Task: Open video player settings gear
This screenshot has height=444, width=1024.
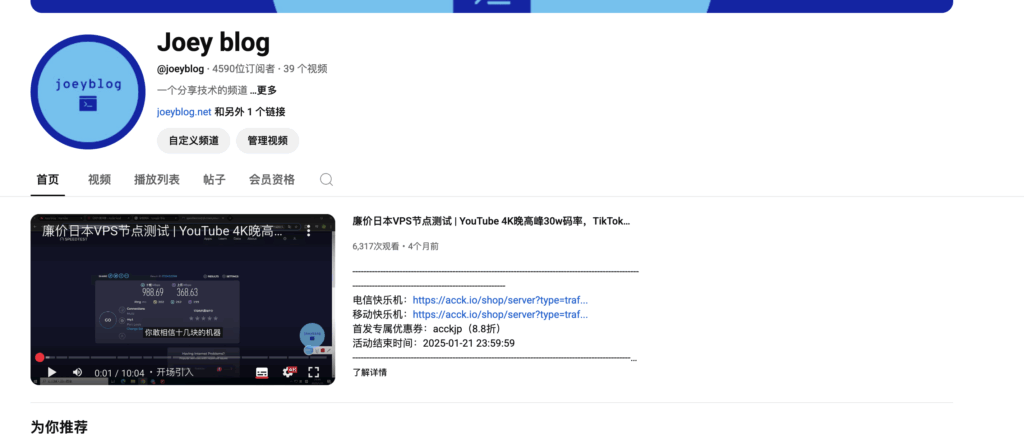Action: coord(288,372)
